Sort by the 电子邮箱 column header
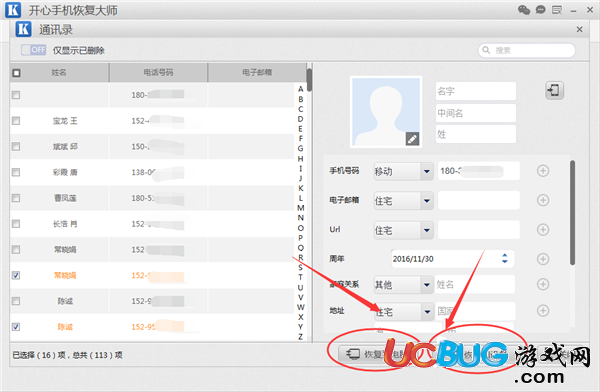The height and width of the screenshot is (392, 600). coord(257,72)
